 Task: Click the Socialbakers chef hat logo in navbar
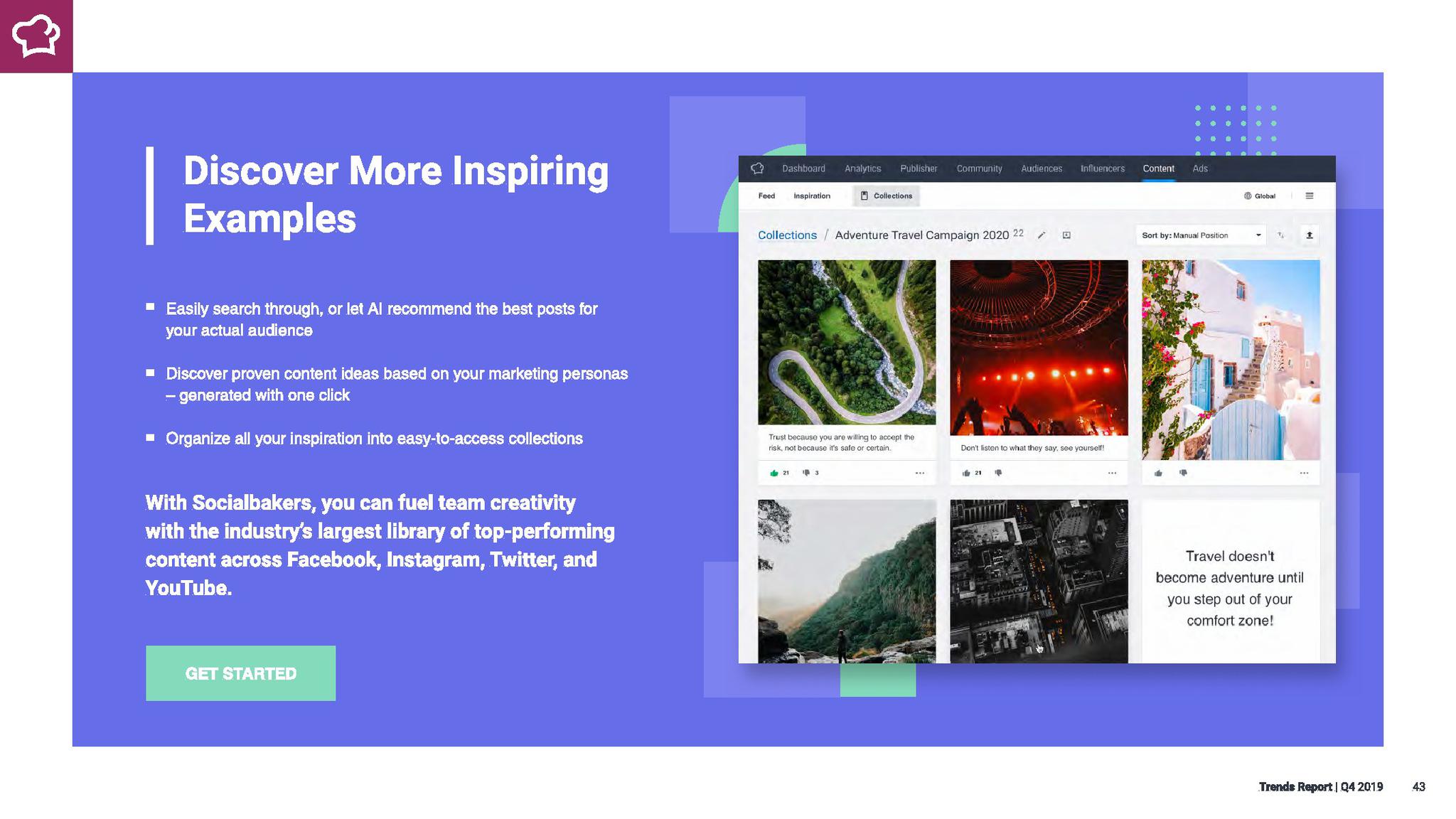(x=757, y=168)
